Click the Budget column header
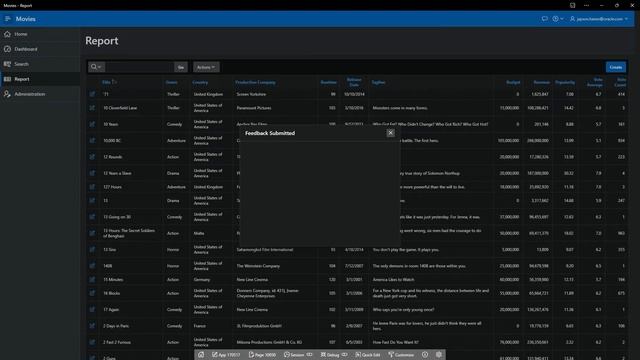Image resolution: width=640 pixels, height=360 pixels. point(513,82)
